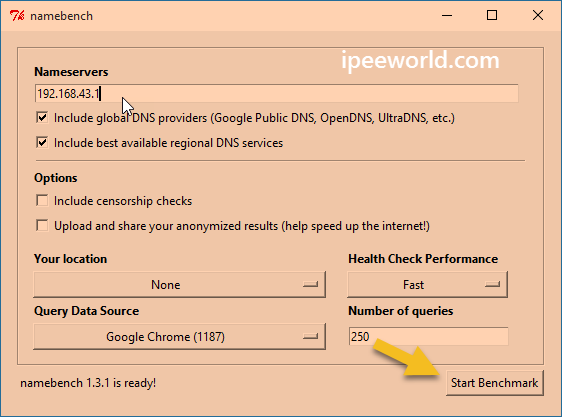
Task: Click the Start Benchmark button
Action: pyautogui.click(x=495, y=383)
